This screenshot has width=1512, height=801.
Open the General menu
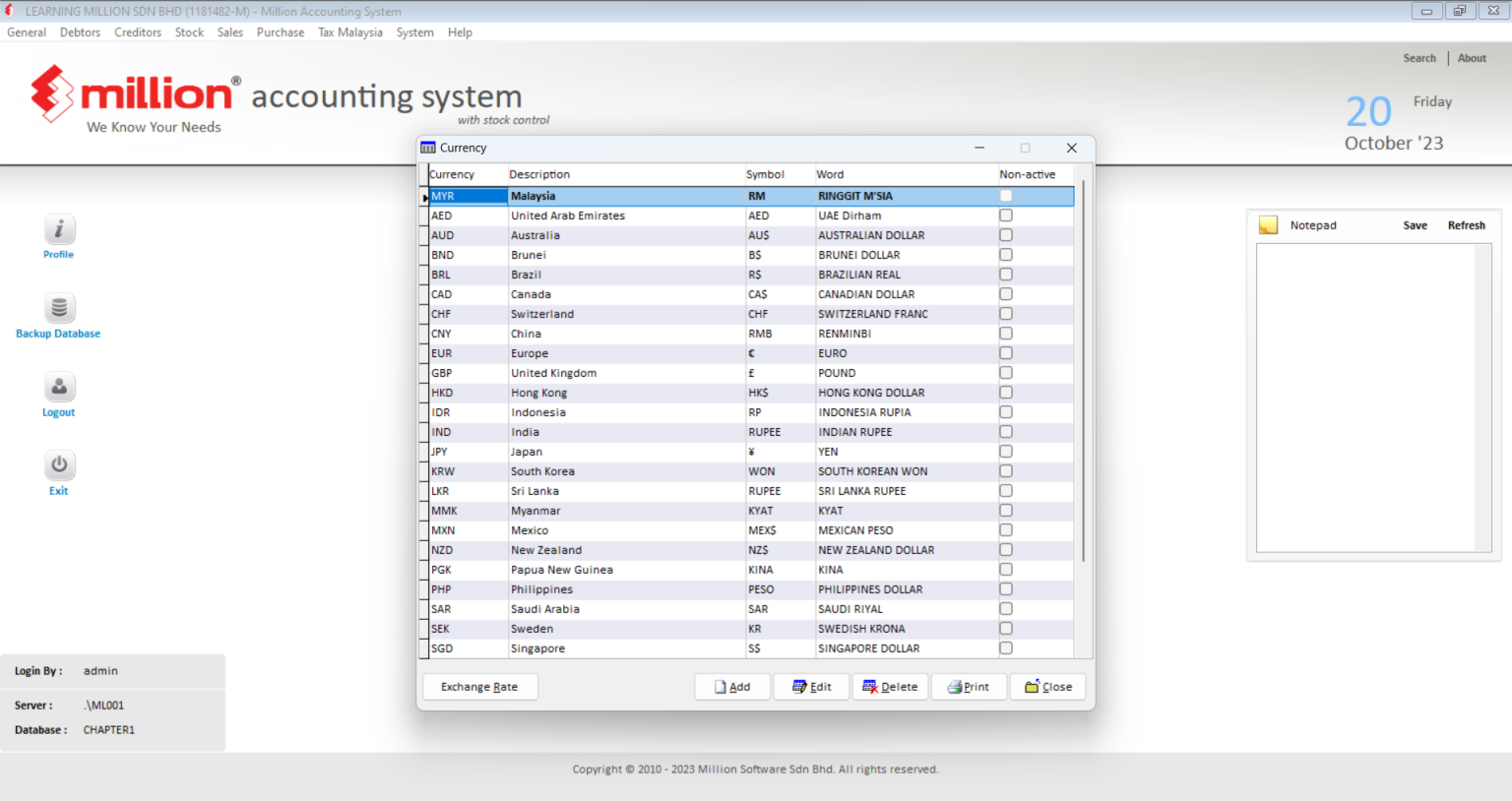(x=27, y=32)
